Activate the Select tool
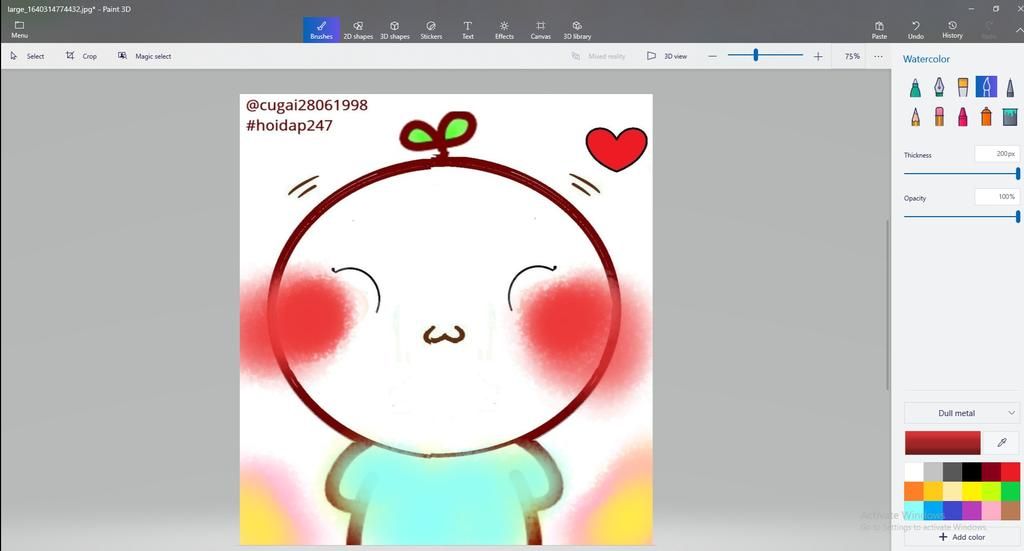The height and width of the screenshot is (551, 1024). coord(27,56)
